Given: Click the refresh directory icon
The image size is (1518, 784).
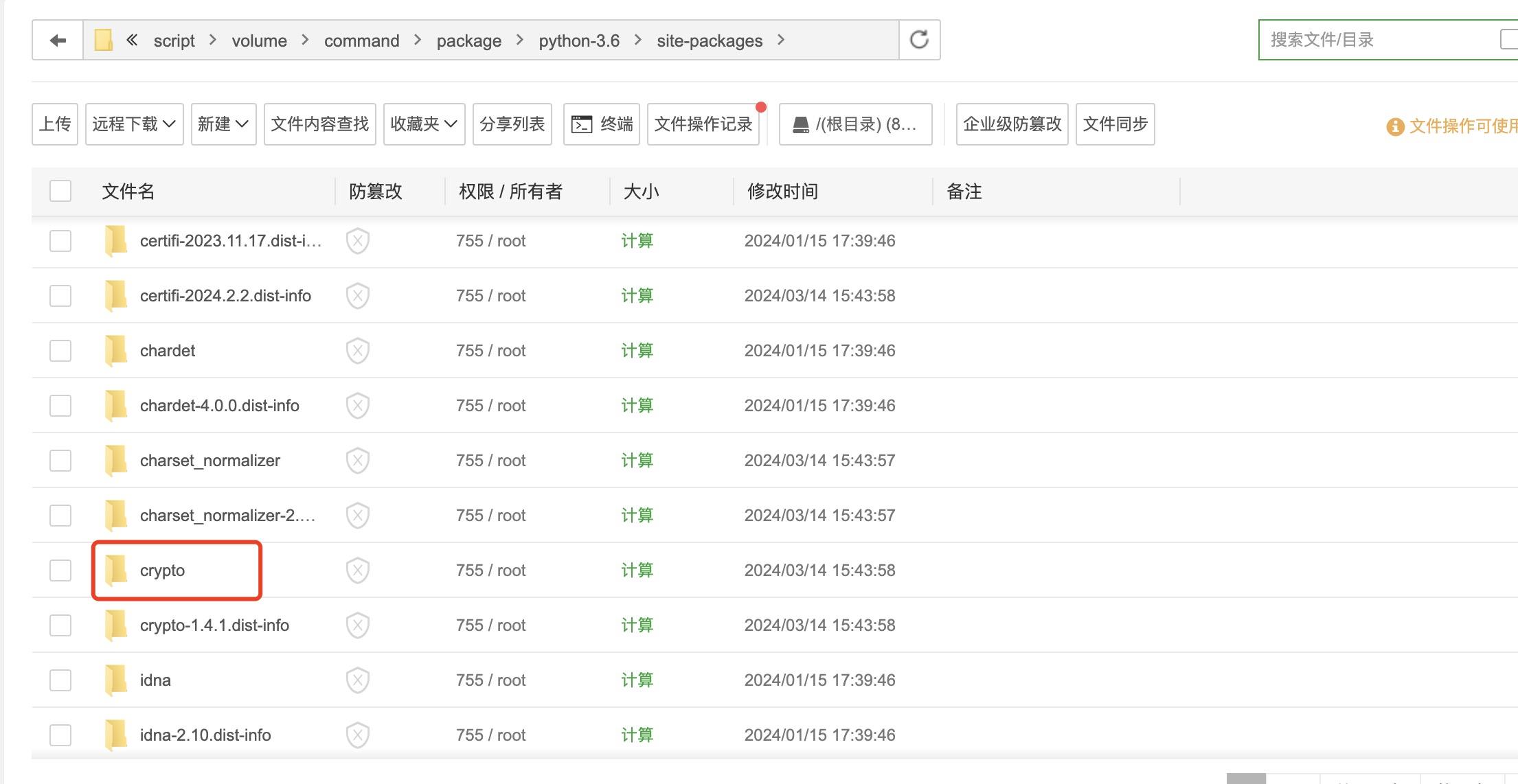Looking at the screenshot, I should [919, 40].
